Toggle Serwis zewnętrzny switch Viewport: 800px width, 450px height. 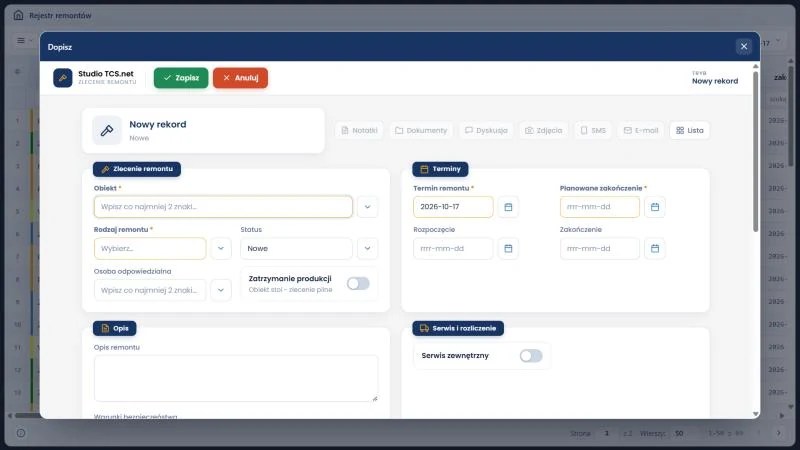(x=531, y=356)
